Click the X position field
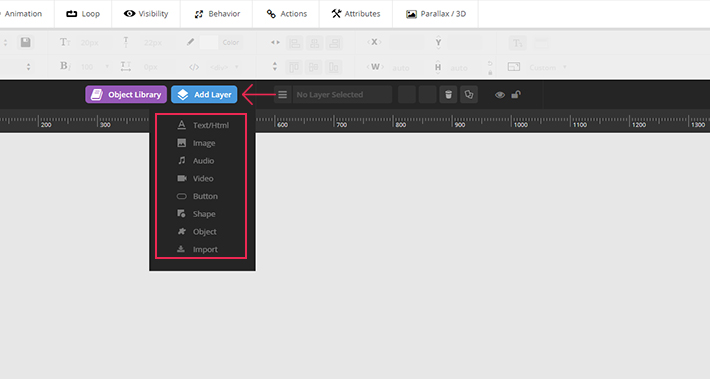 pyautogui.click(x=406, y=43)
